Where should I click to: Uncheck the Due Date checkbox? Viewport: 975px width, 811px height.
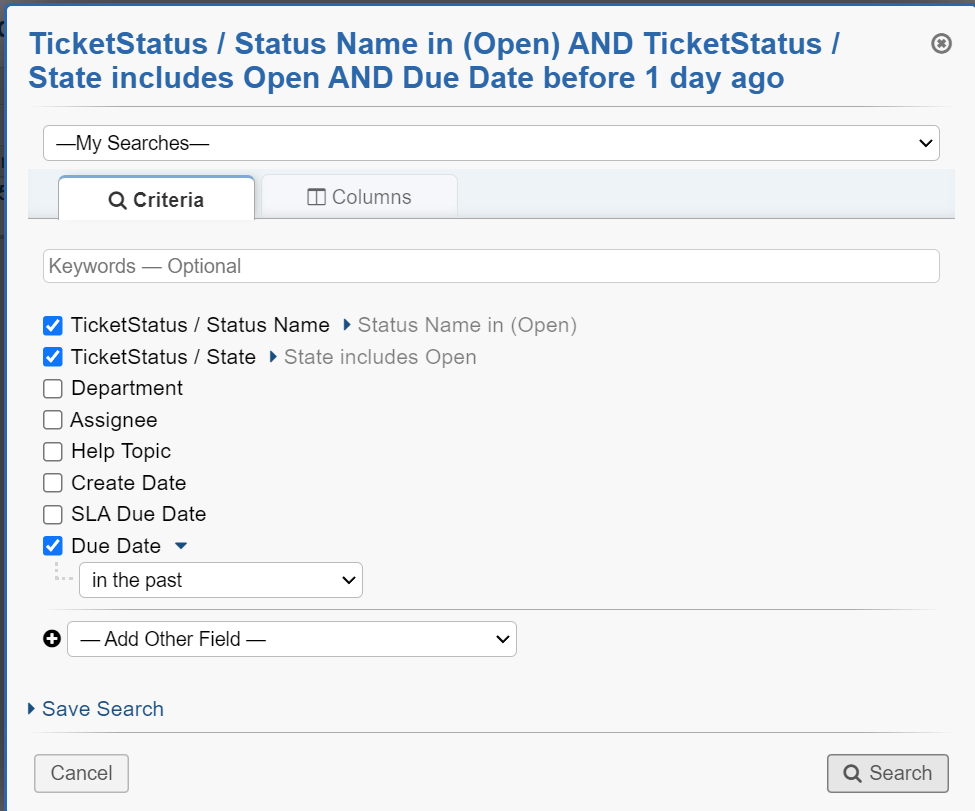tap(53, 546)
